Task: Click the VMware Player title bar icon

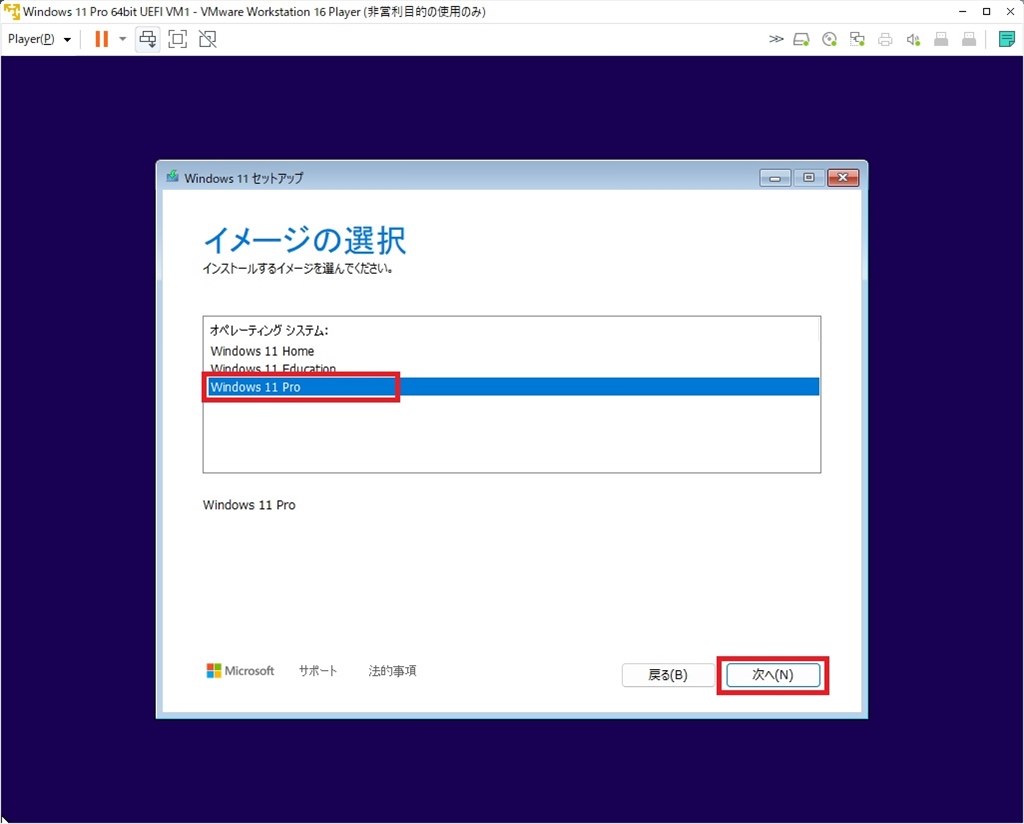Action: (12, 12)
